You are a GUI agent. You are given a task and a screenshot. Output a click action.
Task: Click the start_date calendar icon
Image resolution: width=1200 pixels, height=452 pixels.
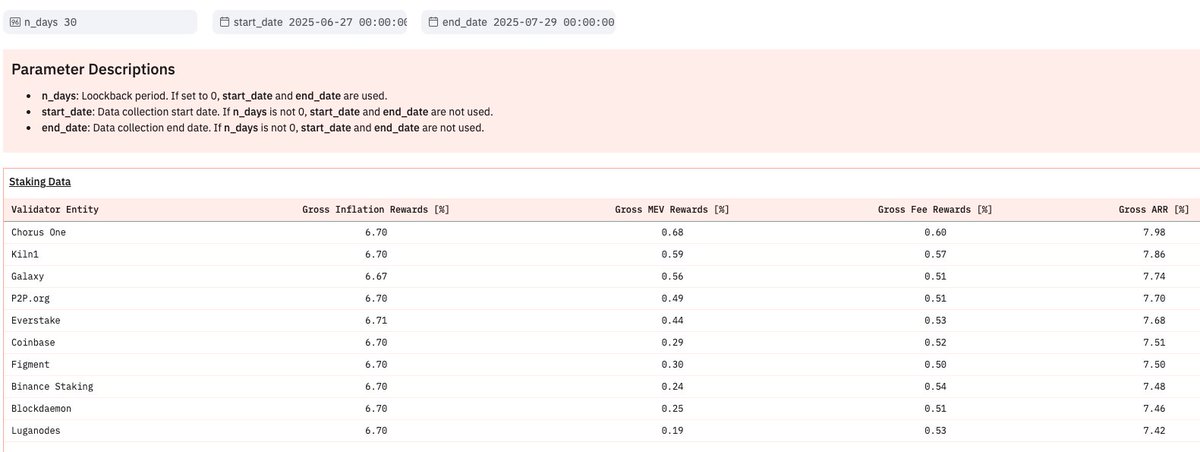[x=224, y=21]
